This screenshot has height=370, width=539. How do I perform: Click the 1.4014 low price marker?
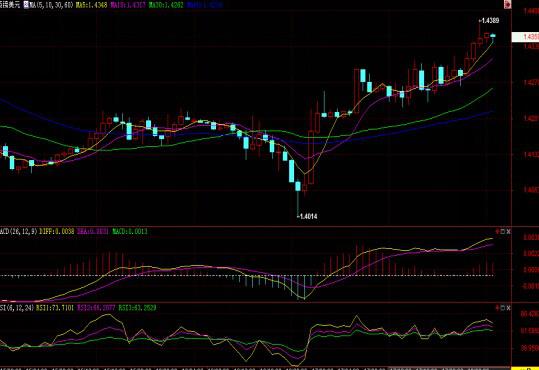[307, 216]
